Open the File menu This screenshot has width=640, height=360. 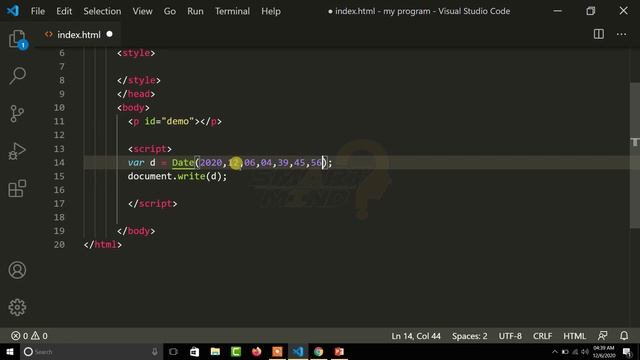(38, 11)
